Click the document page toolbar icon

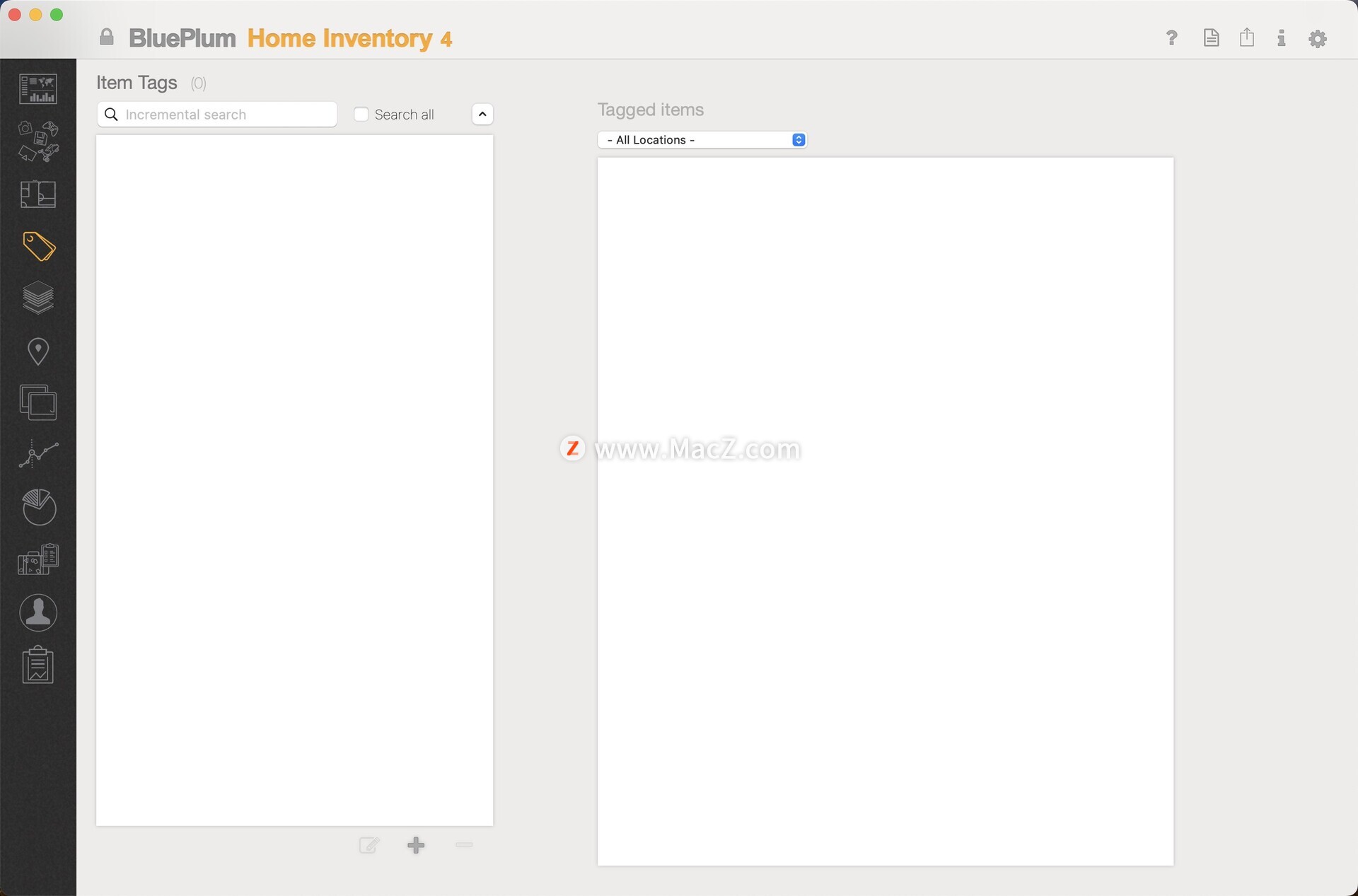click(x=1211, y=38)
